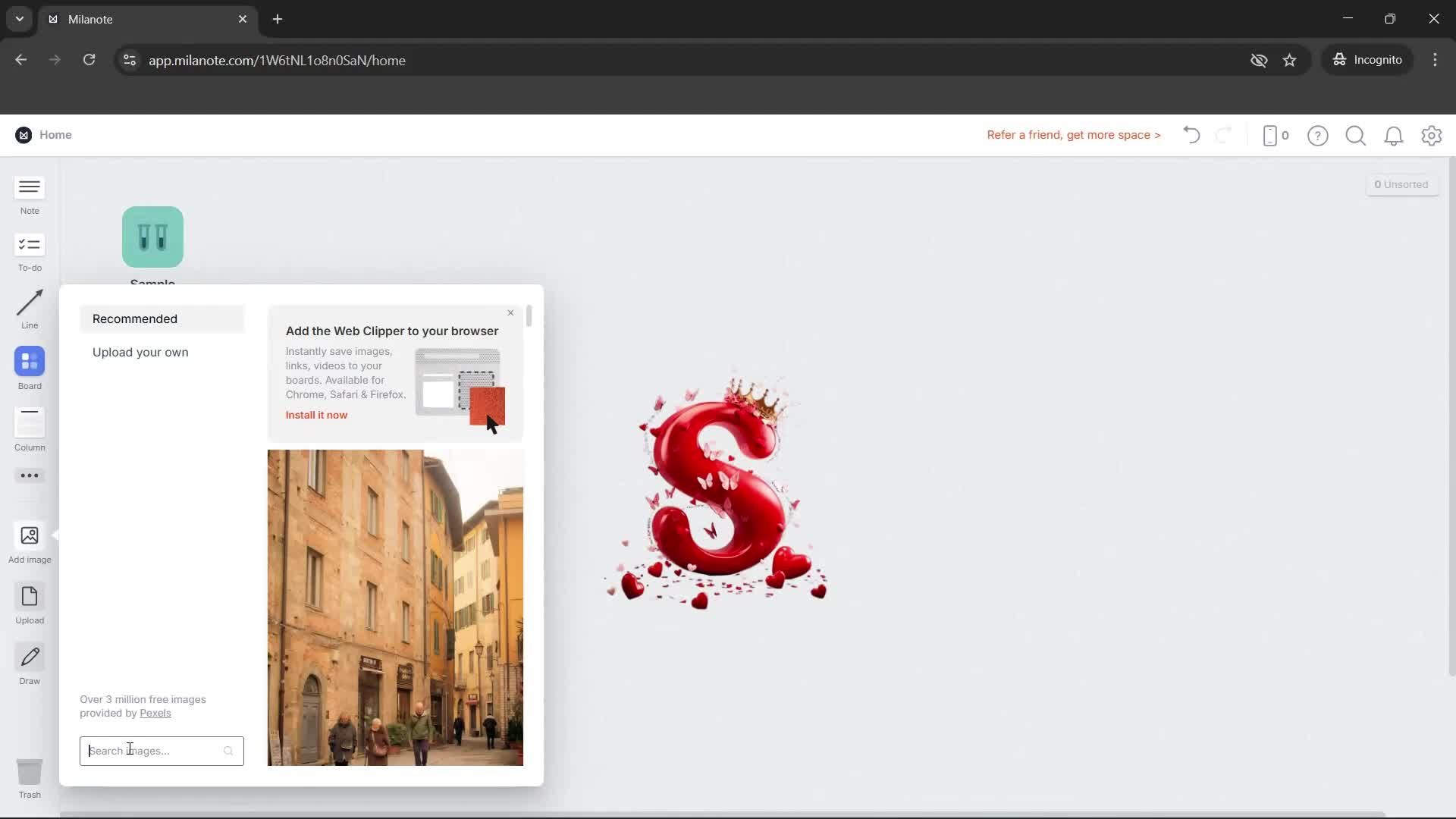This screenshot has width=1456, height=819.
Task: Open the 0 Unsorted panel
Action: (x=1401, y=184)
